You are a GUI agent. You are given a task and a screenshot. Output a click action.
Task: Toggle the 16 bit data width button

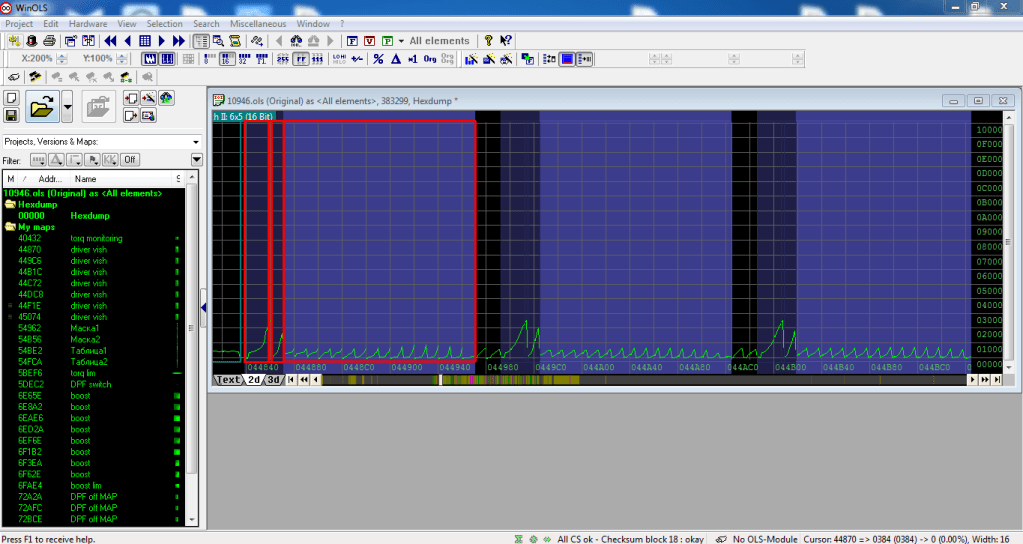[225, 59]
